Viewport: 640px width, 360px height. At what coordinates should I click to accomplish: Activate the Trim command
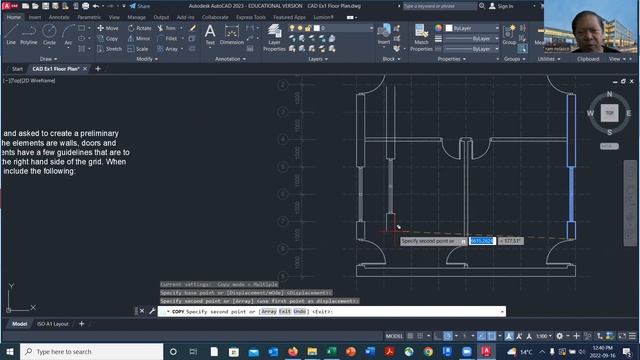(167, 28)
